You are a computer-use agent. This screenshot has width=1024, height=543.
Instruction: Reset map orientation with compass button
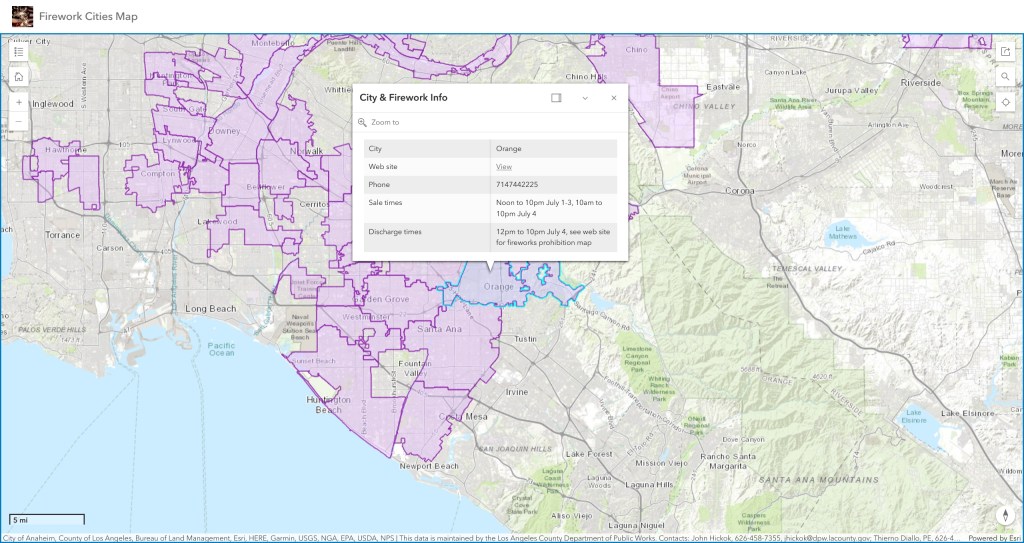(x=1005, y=515)
